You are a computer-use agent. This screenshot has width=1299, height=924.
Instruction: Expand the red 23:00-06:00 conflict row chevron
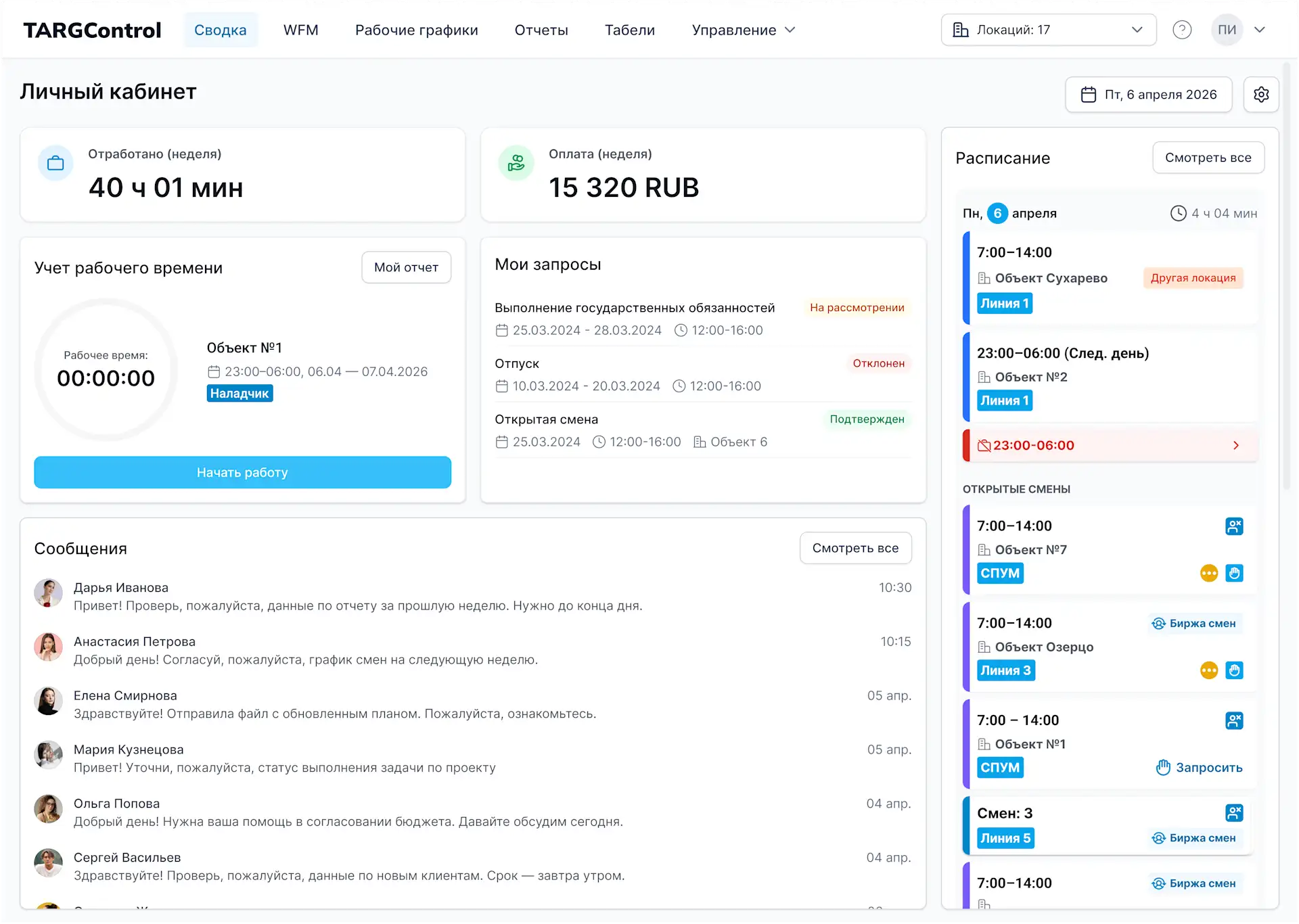click(x=1236, y=445)
